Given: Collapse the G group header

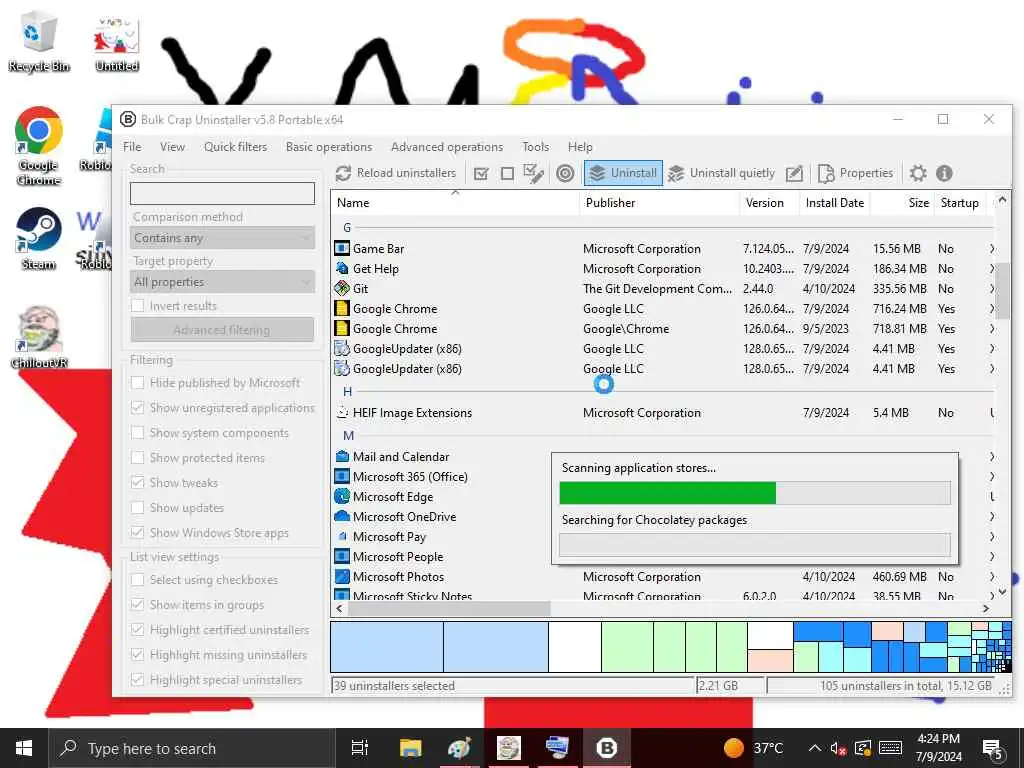Looking at the screenshot, I should (x=347, y=227).
